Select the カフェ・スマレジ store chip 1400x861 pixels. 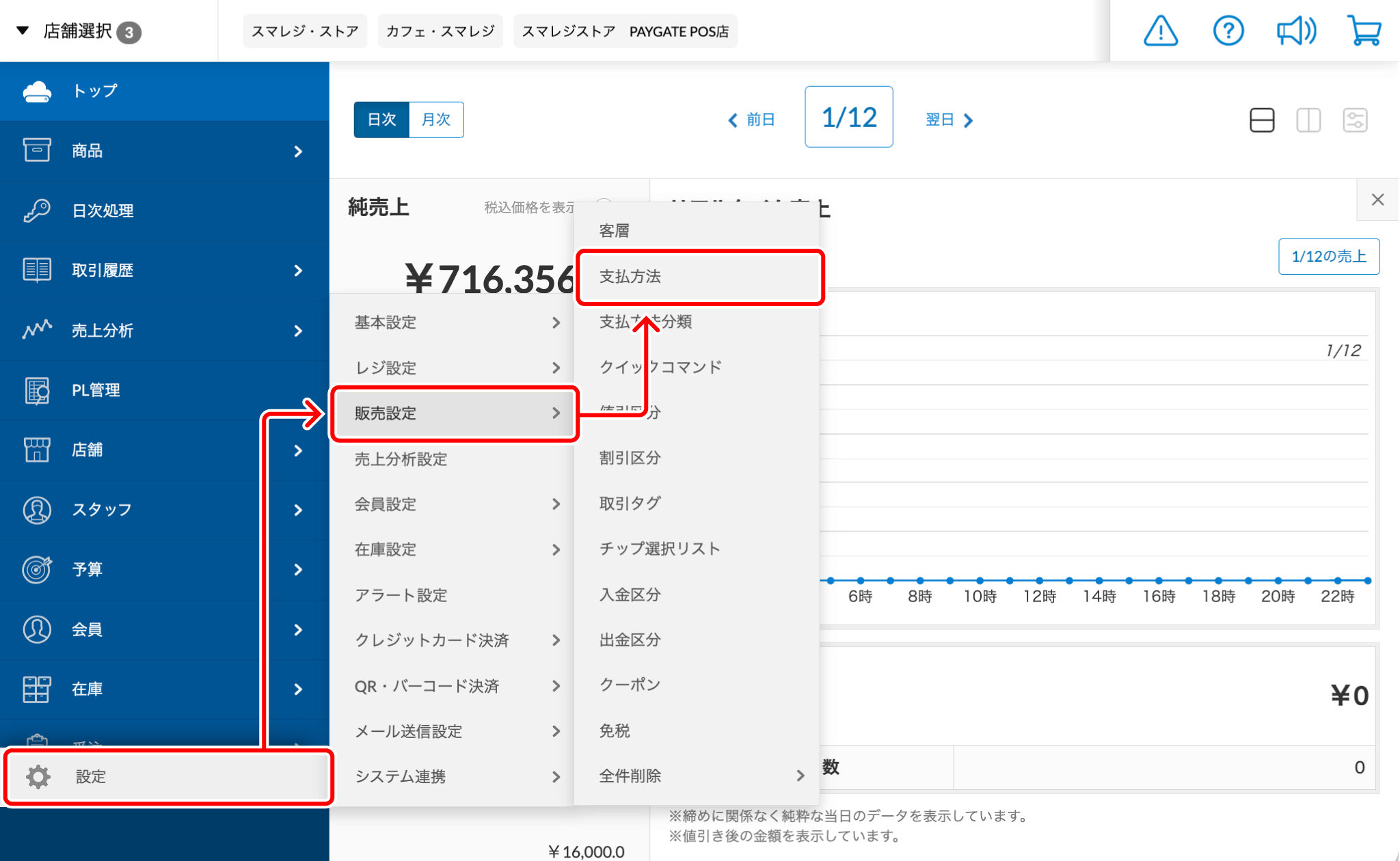pyautogui.click(x=440, y=31)
